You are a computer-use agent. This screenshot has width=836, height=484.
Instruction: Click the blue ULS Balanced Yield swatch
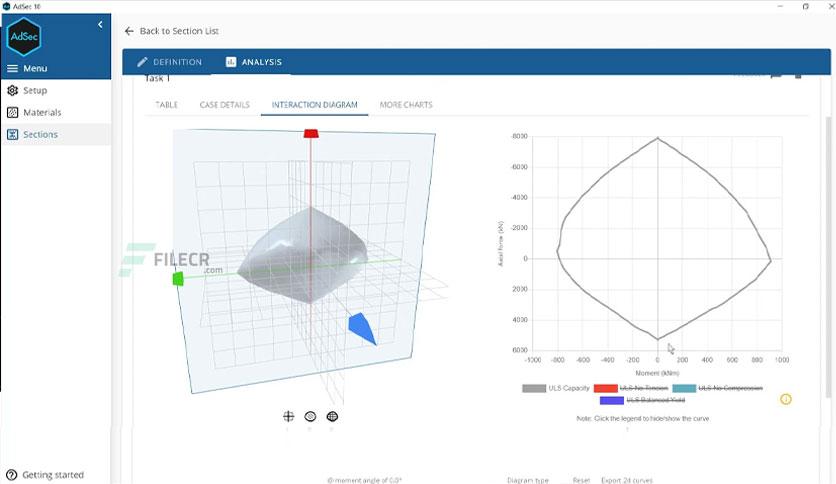coord(612,400)
